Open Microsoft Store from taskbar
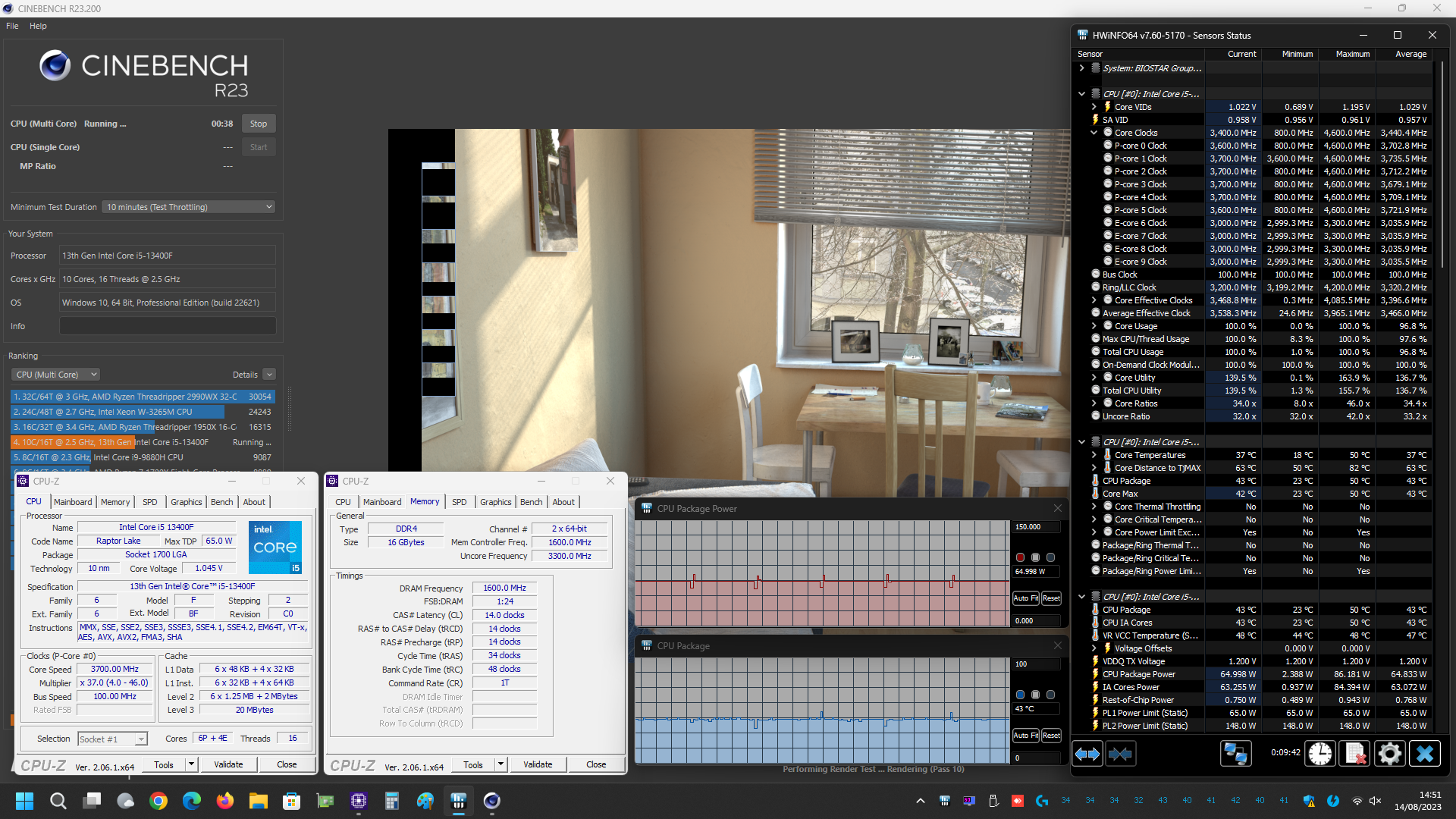The width and height of the screenshot is (1456, 819). pyautogui.click(x=292, y=801)
